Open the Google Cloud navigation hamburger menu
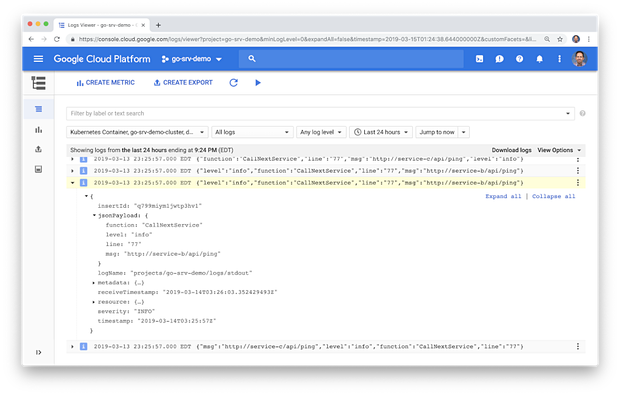 (x=38, y=59)
